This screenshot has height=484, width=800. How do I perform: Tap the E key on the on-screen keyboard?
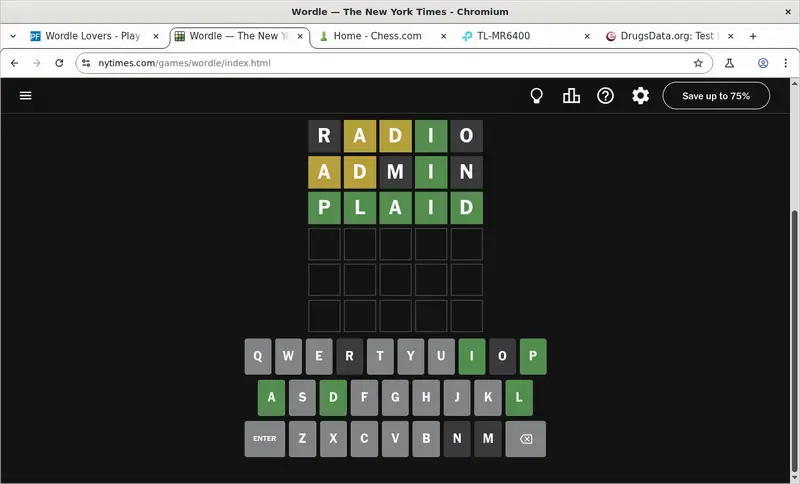pyautogui.click(x=319, y=356)
